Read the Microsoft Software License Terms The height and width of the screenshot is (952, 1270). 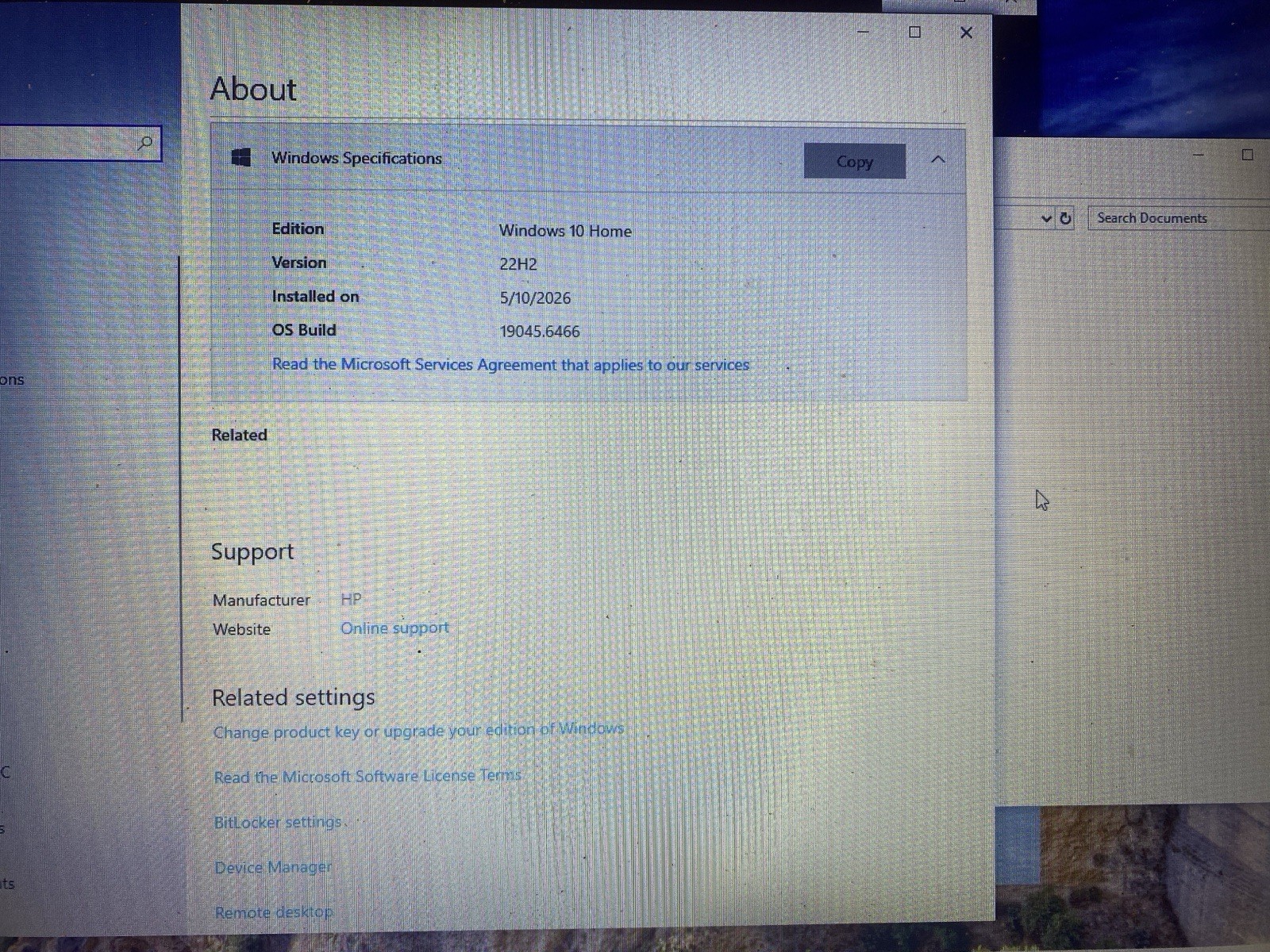click(368, 776)
